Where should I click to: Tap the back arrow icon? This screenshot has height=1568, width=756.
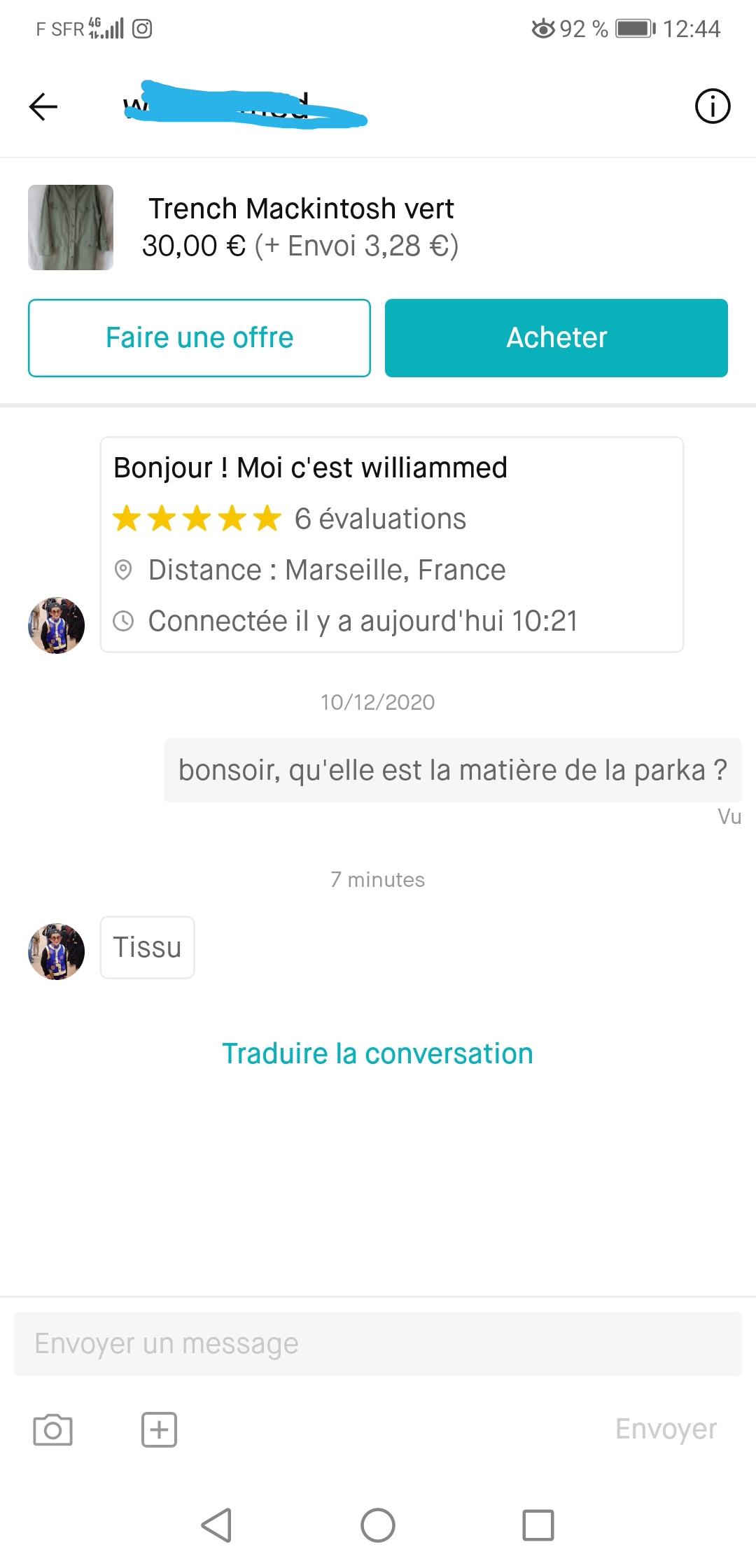pos(43,107)
